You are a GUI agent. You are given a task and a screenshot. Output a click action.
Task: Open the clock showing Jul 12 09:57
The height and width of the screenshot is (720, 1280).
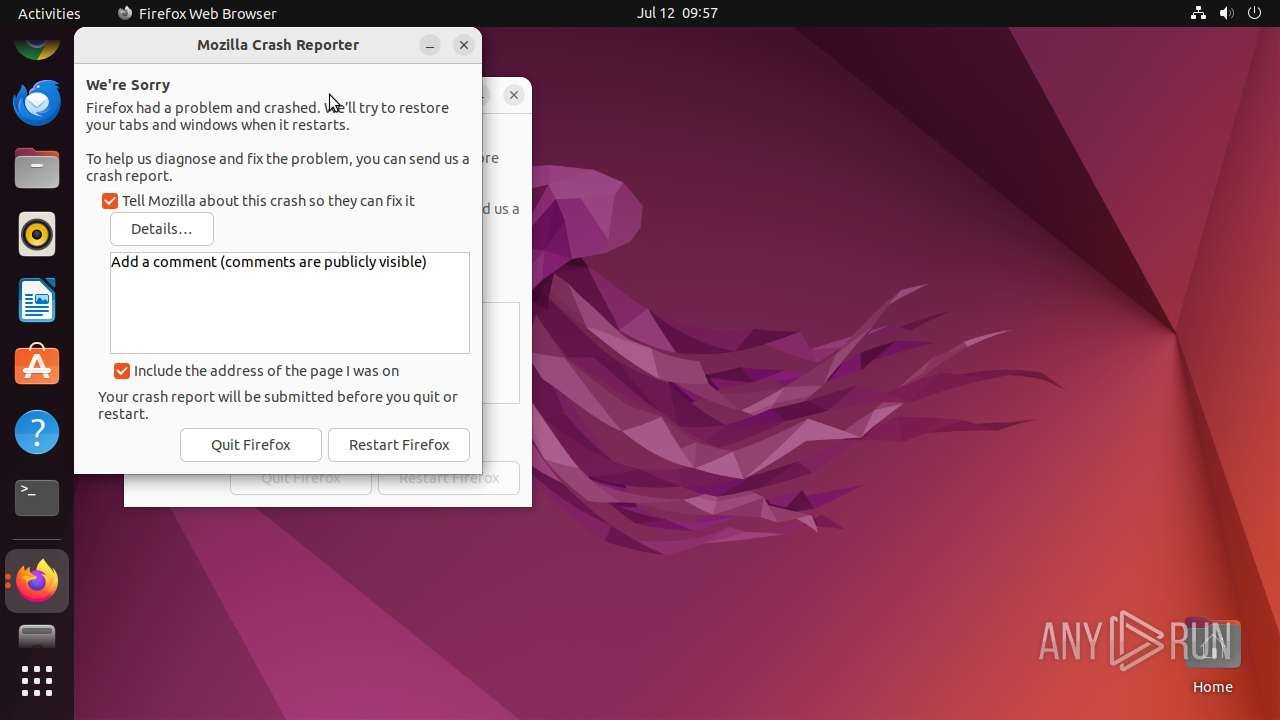pos(677,13)
